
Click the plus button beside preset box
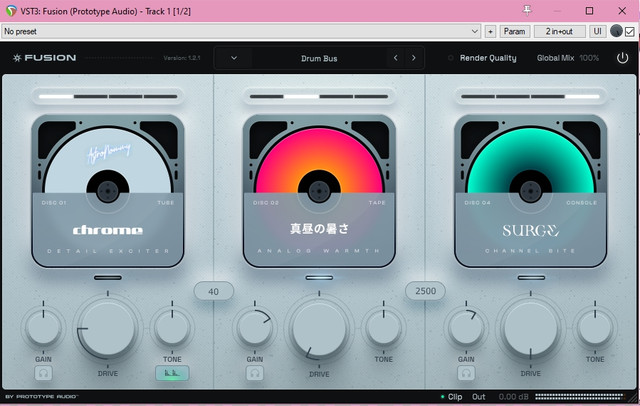tap(490, 31)
